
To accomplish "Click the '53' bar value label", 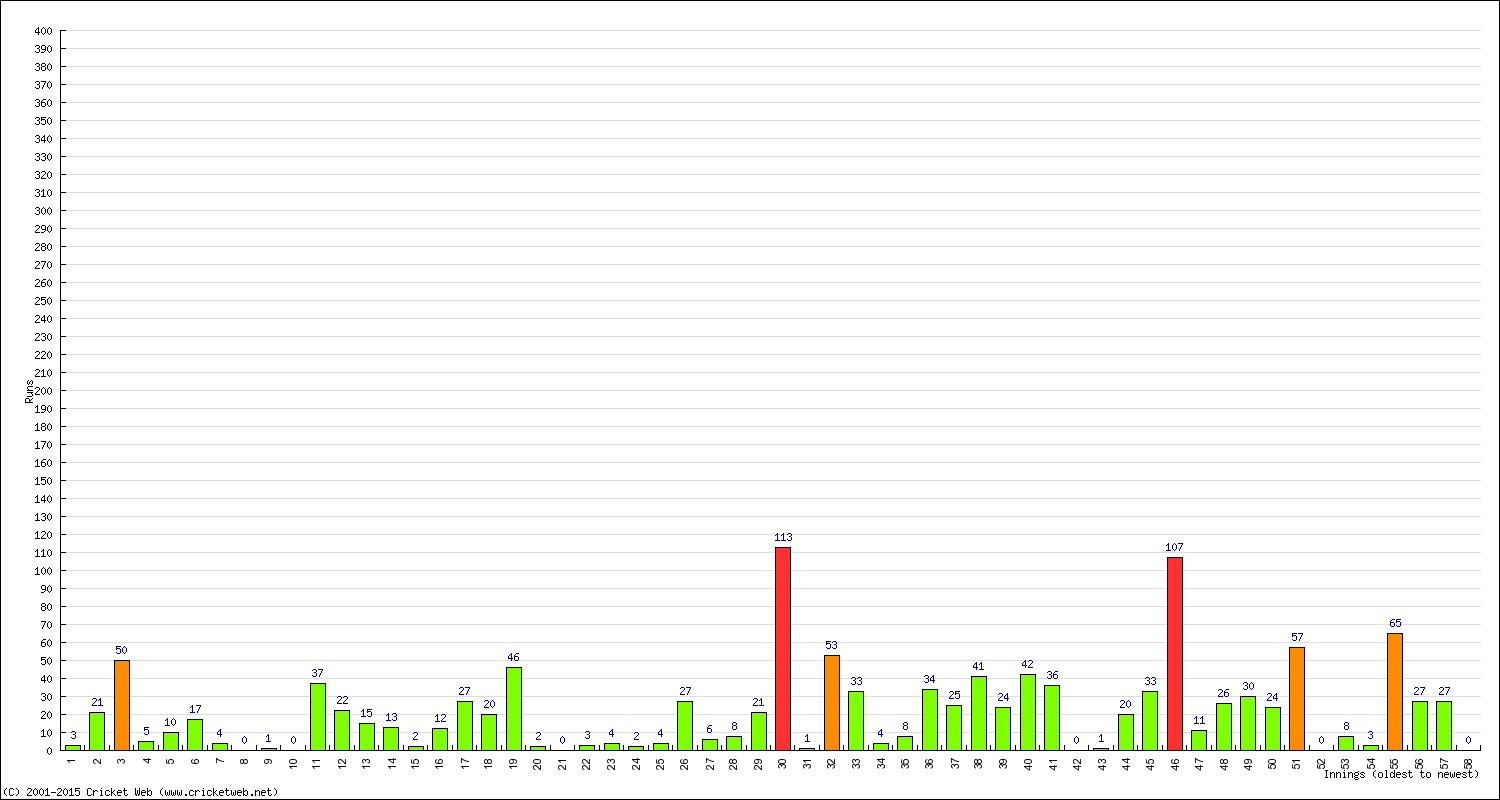I will pos(831,646).
